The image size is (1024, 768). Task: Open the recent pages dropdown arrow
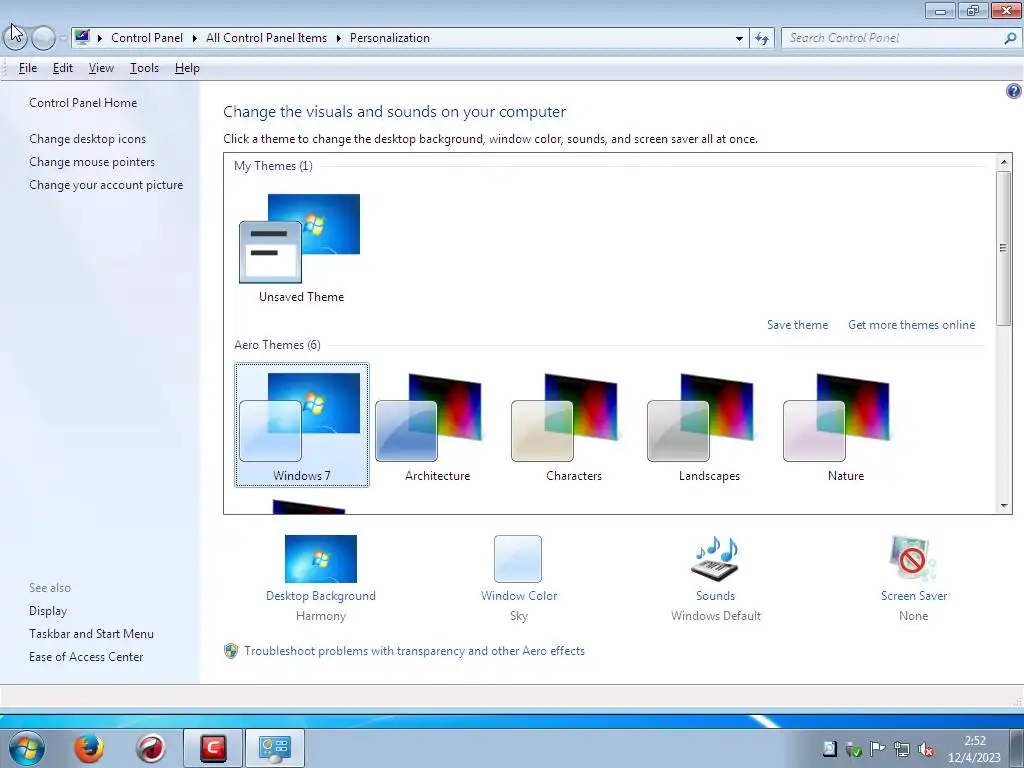coord(63,38)
